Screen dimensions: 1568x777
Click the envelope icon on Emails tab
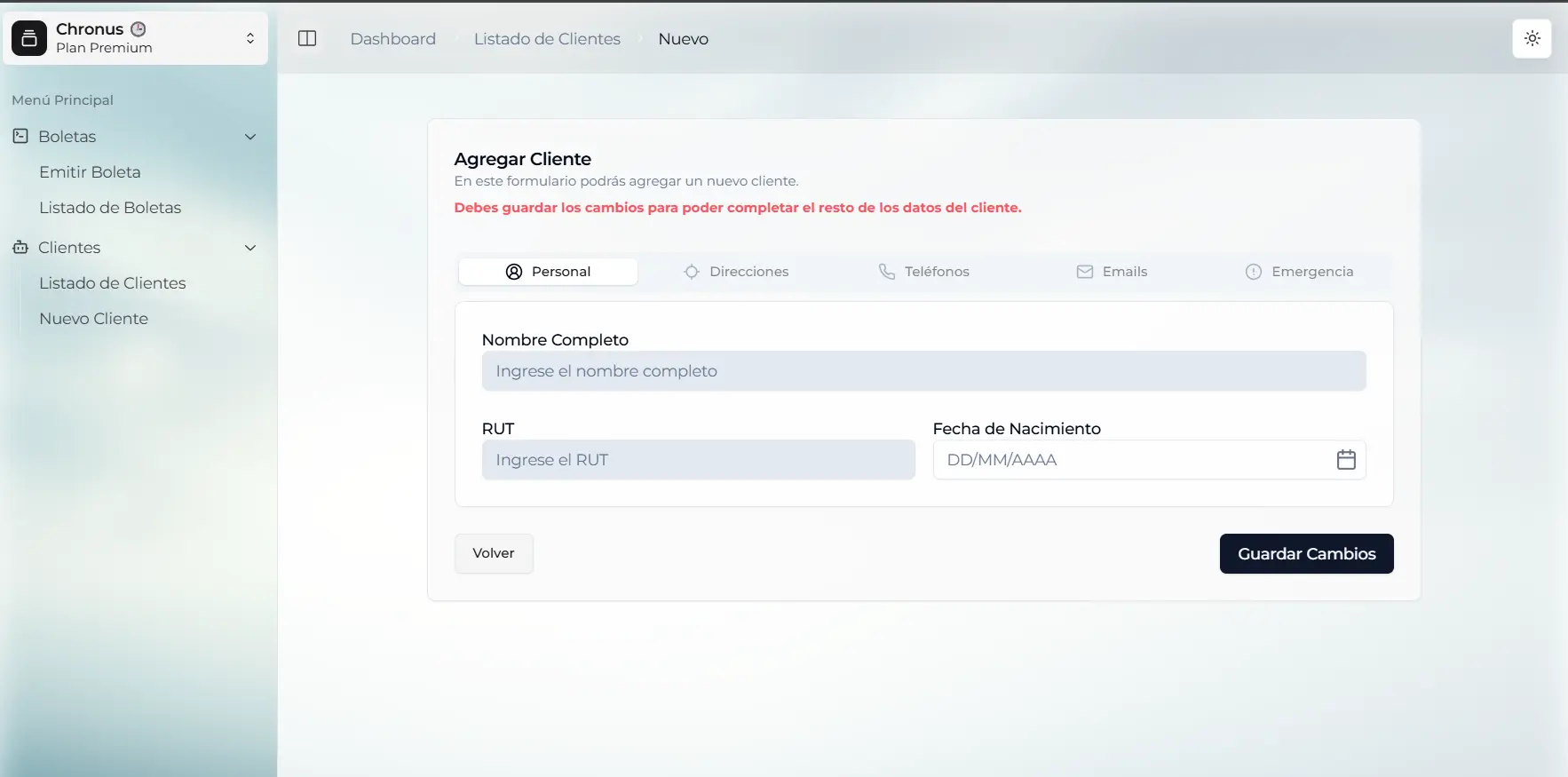[x=1084, y=272]
